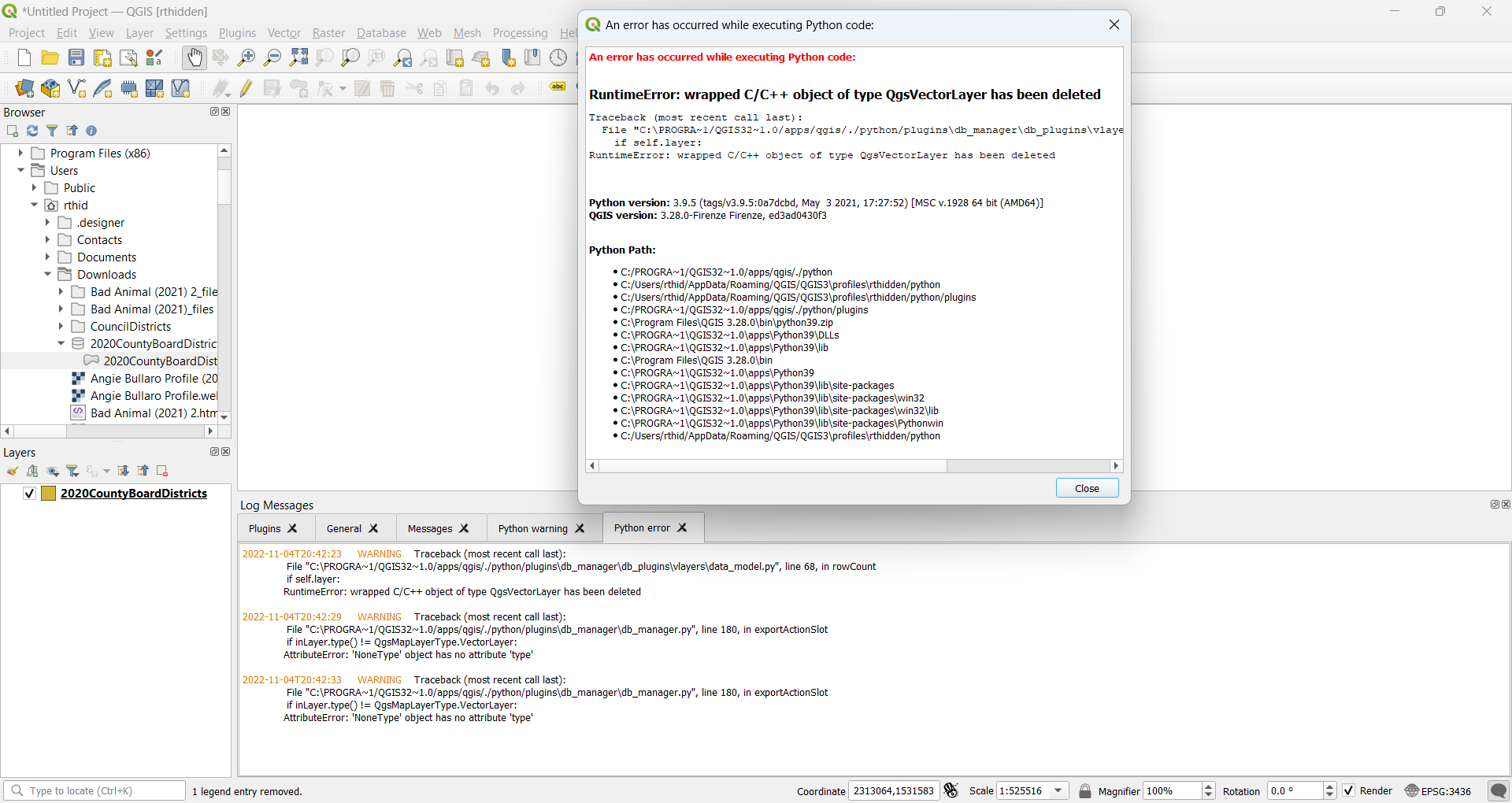The image size is (1512, 803).
Task: Click the Add Group icon in Layers
Action: (x=32, y=471)
